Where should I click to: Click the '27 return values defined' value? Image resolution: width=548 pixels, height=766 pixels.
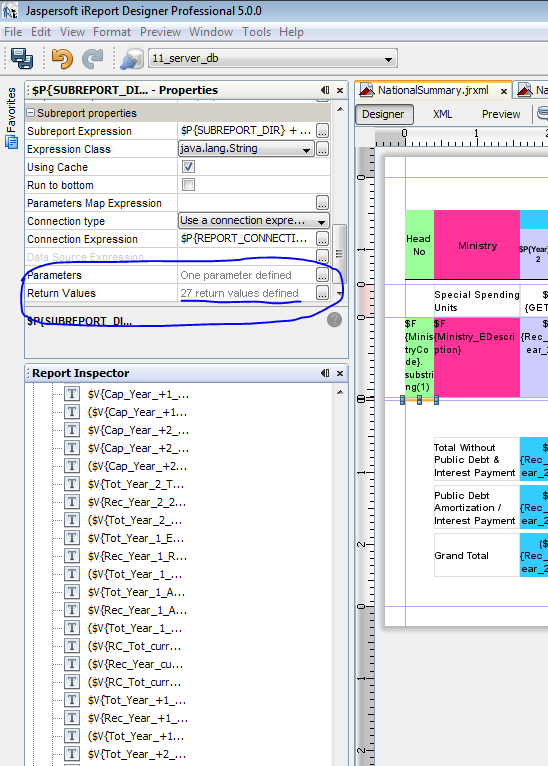[239, 293]
